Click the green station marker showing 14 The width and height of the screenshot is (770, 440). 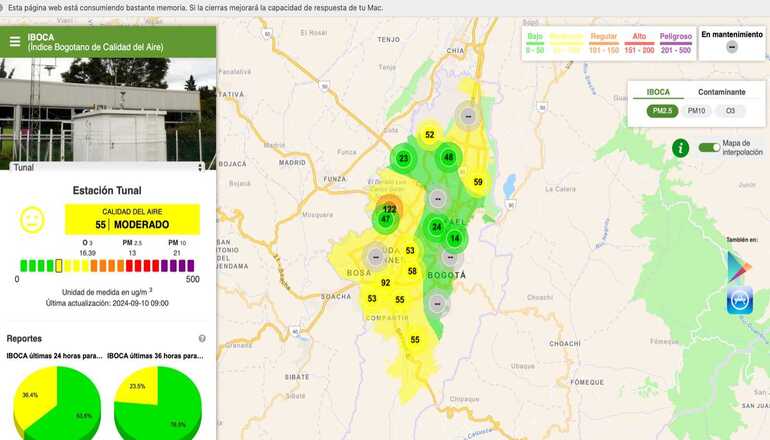454,238
